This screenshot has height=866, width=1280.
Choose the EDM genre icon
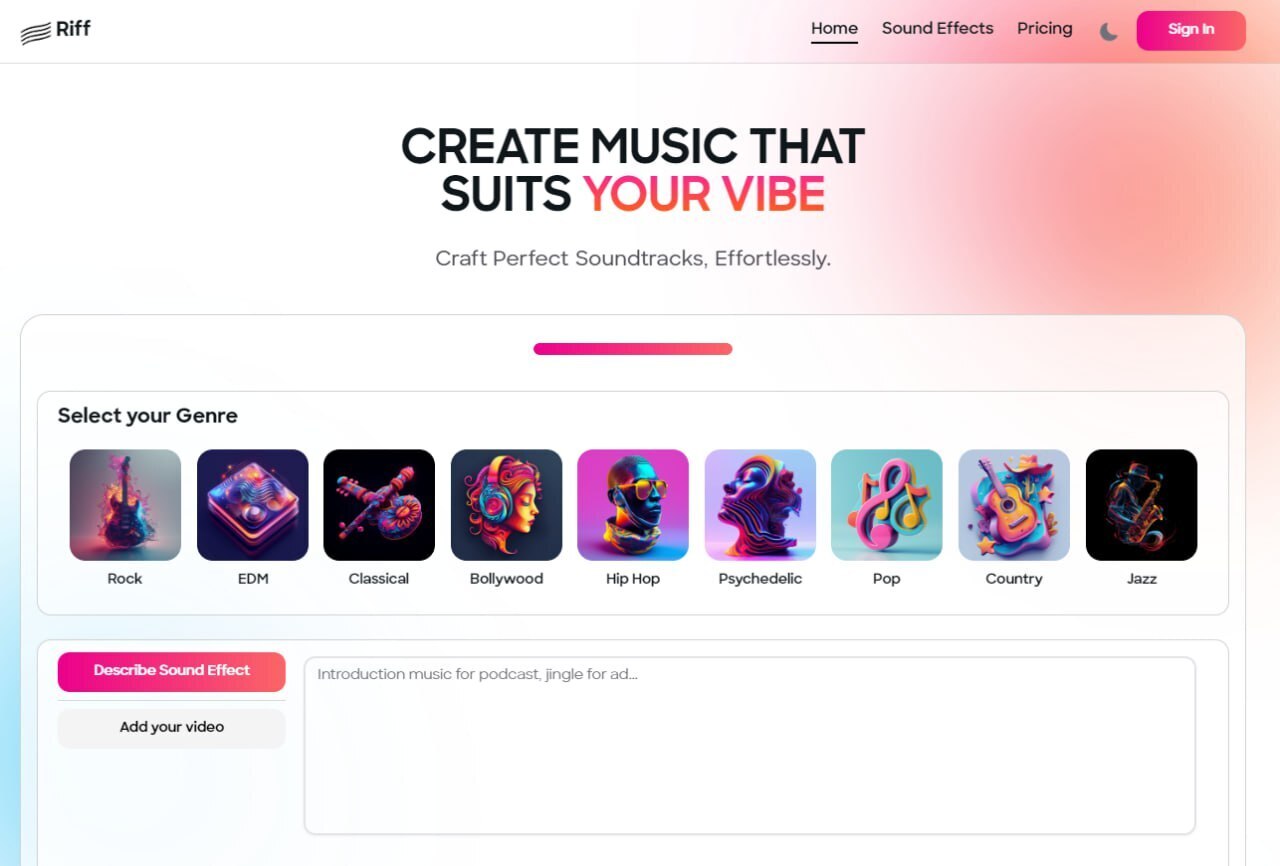[x=252, y=505]
